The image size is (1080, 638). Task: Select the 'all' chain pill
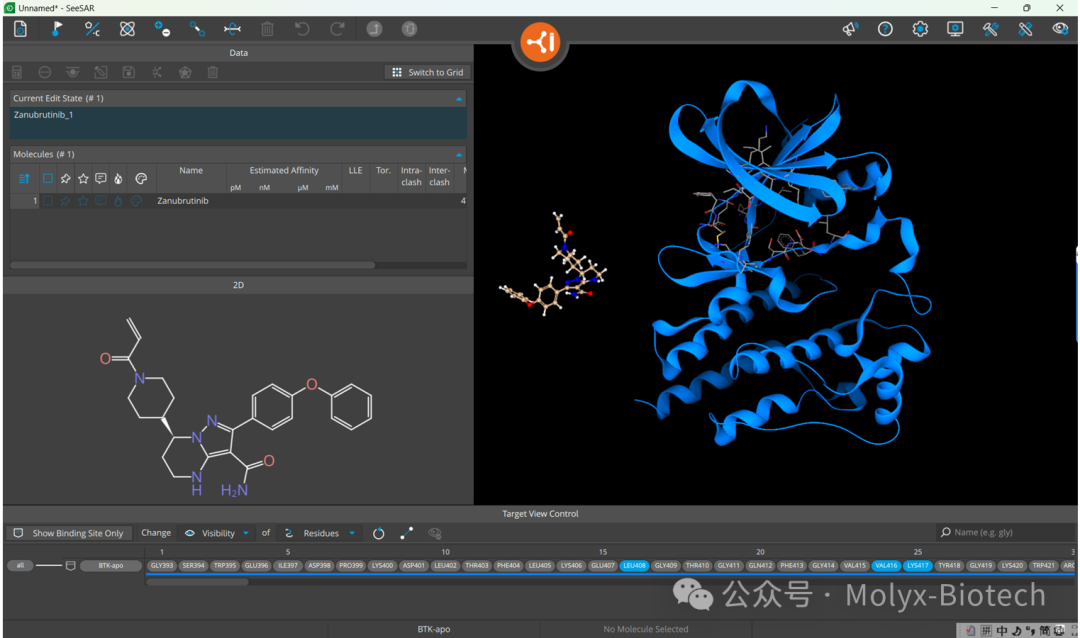pyautogui.click(x=21, y=566)
